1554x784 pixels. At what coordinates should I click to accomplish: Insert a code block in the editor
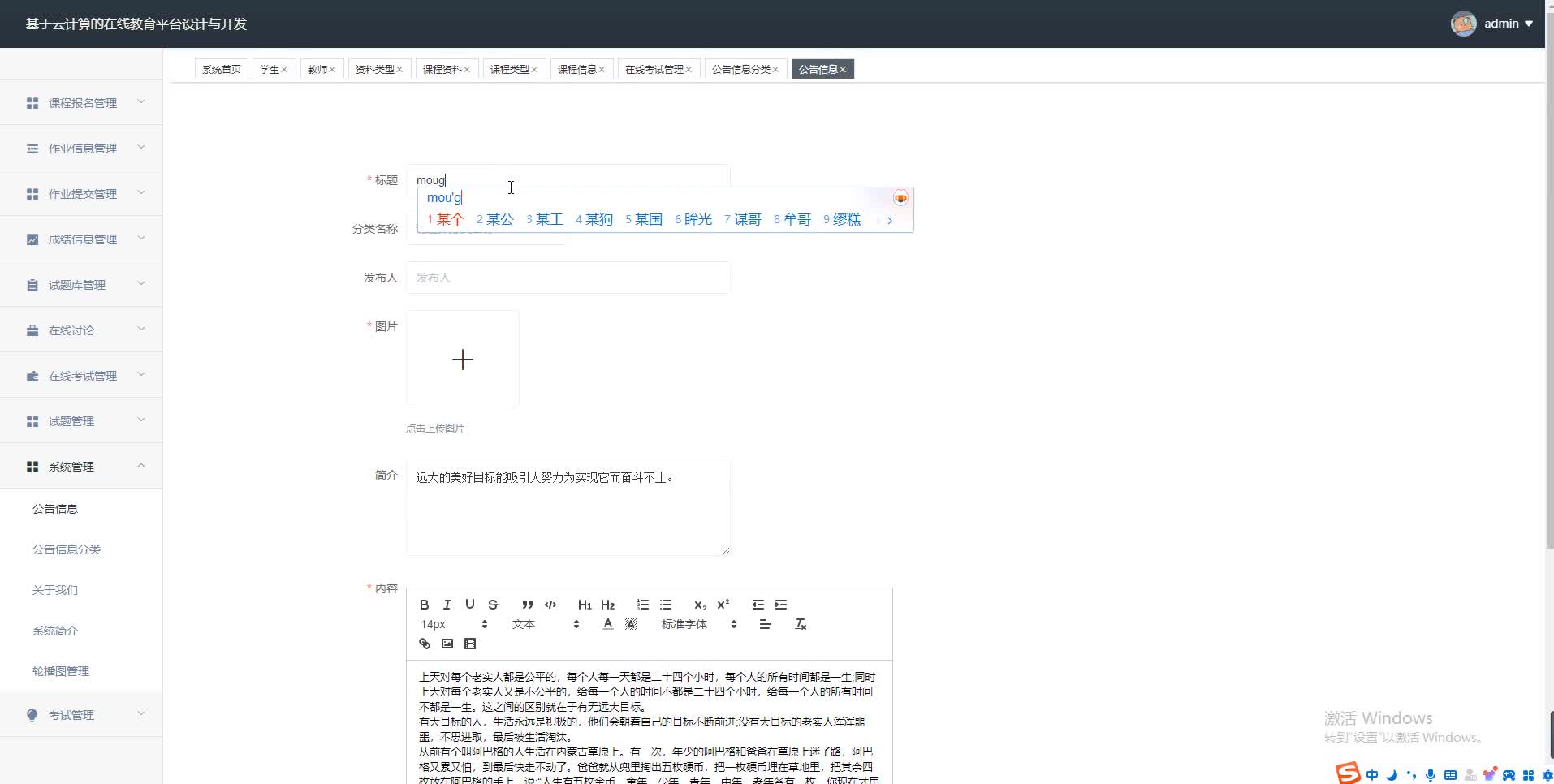[550, 605]
